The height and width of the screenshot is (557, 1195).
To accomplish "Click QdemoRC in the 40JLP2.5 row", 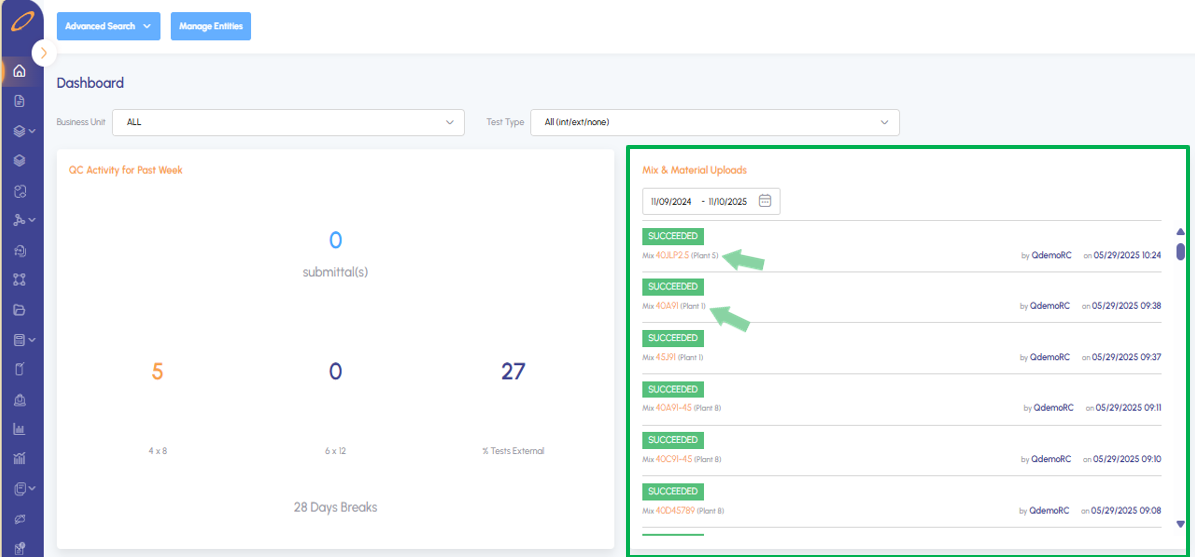I will [1052, 255].
